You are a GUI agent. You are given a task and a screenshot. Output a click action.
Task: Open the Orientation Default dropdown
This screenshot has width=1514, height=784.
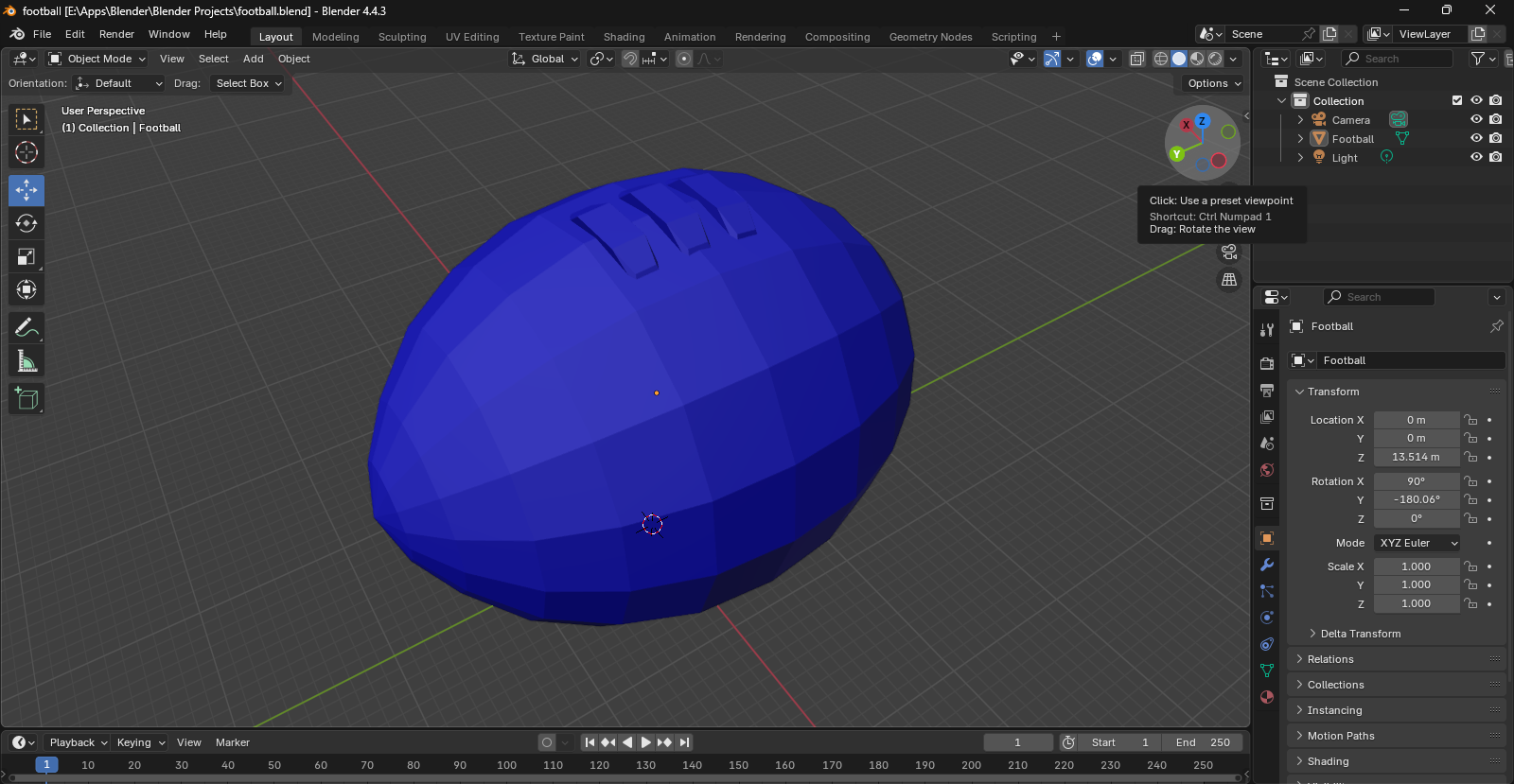(x=120, y=83)
